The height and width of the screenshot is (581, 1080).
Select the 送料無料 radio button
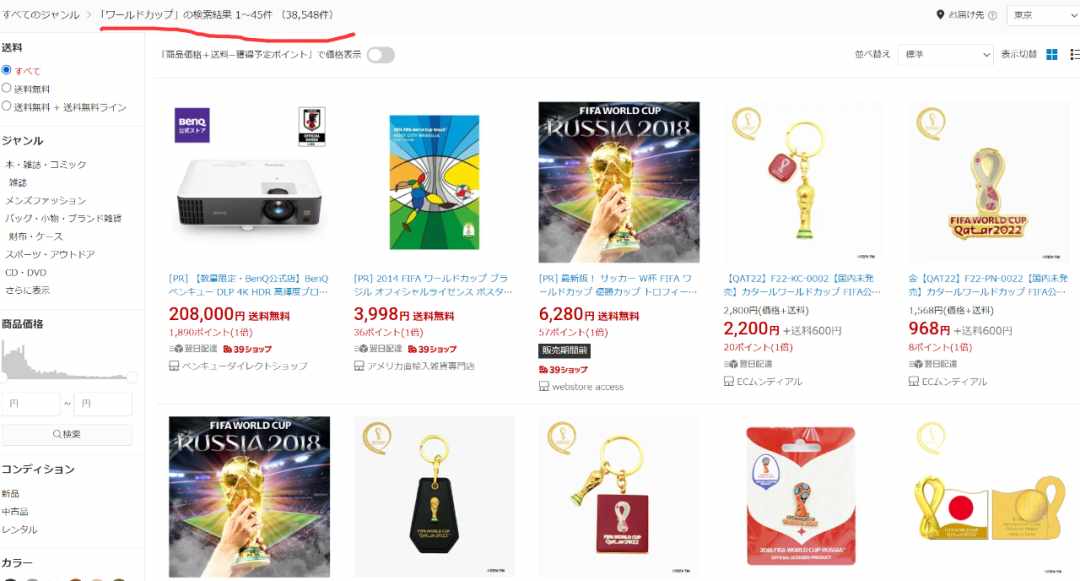point(6,88)
